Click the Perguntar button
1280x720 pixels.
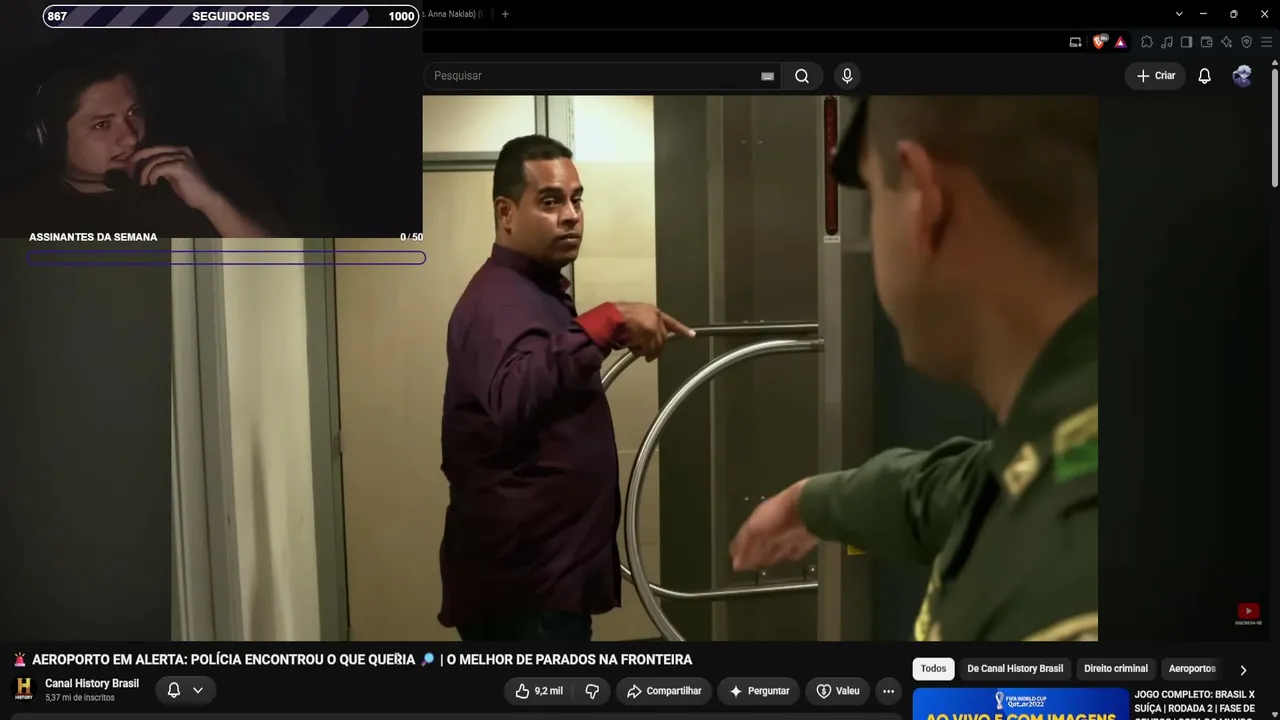(x=759, y=691)
